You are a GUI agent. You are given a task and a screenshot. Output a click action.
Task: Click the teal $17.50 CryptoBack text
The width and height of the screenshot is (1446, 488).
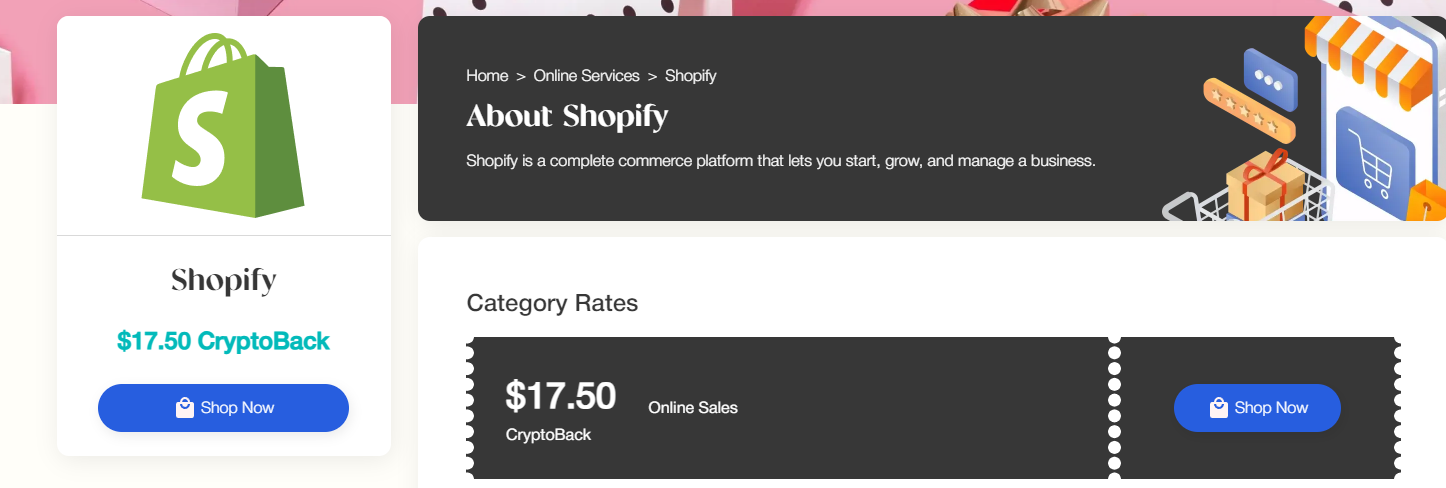pos(223,341)
